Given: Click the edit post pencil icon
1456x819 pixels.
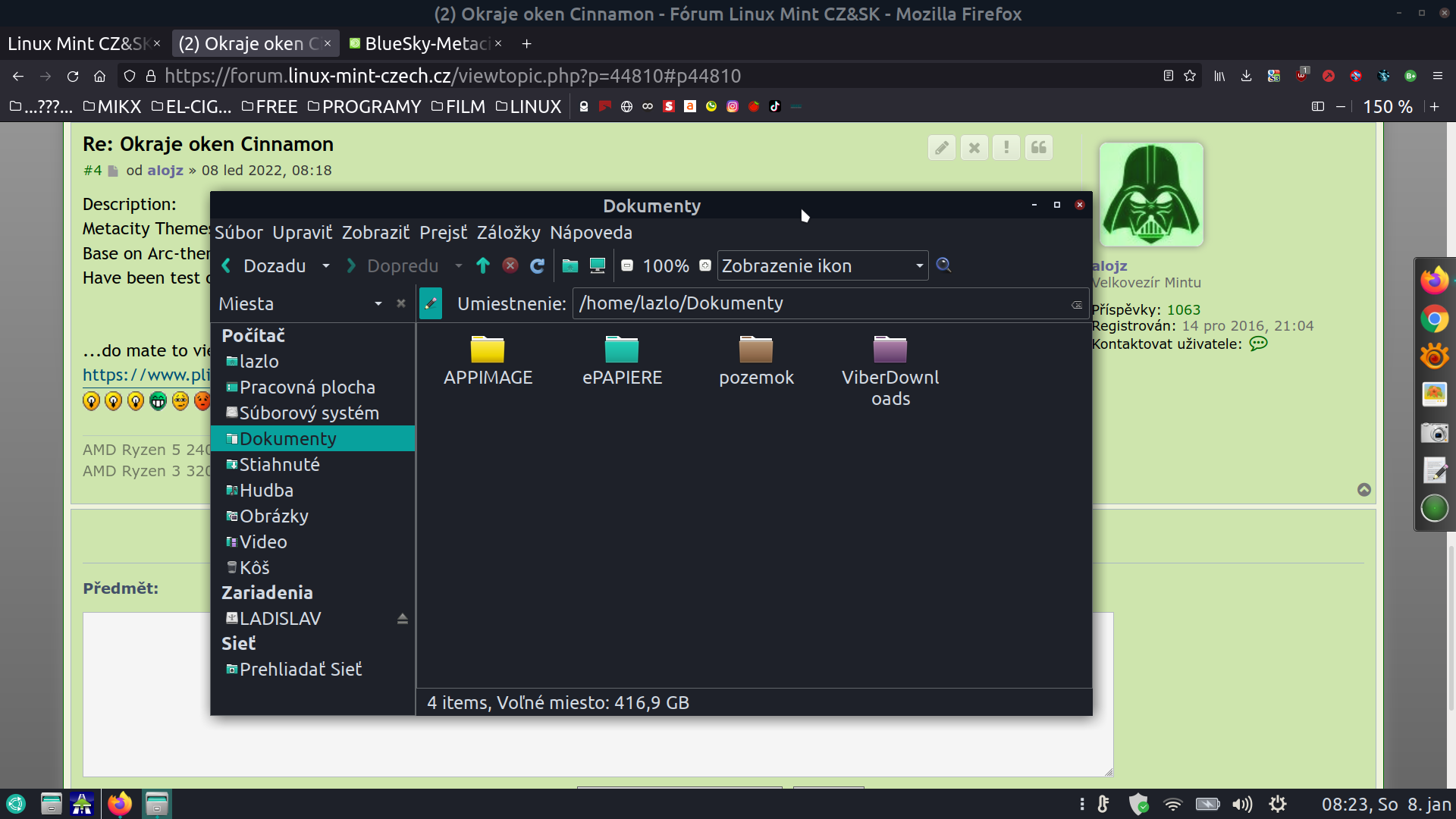Looking at the screenshot, I should [941, 148].
